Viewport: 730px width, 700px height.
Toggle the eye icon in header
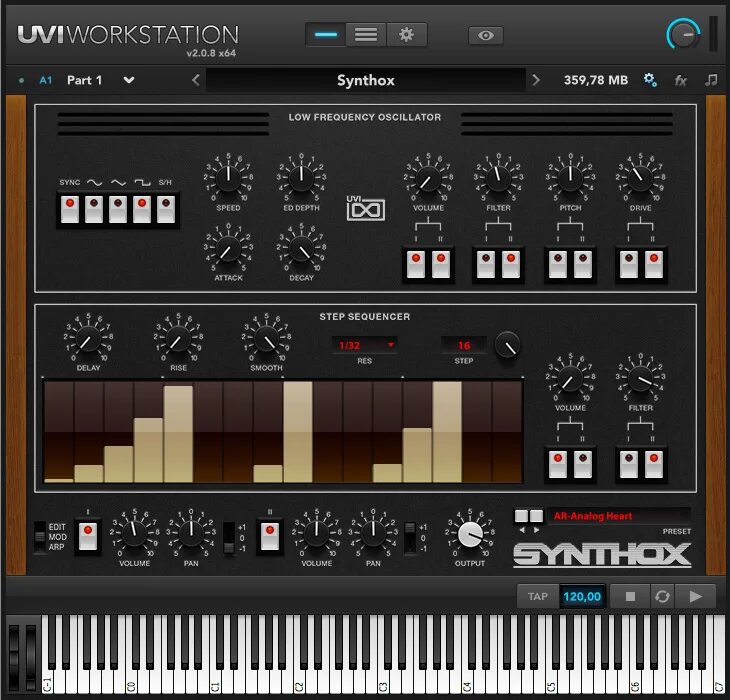click(486, 35)
